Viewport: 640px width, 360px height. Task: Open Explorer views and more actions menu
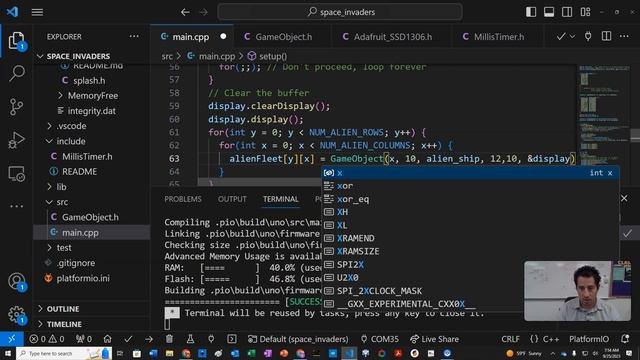click(134, 36)
